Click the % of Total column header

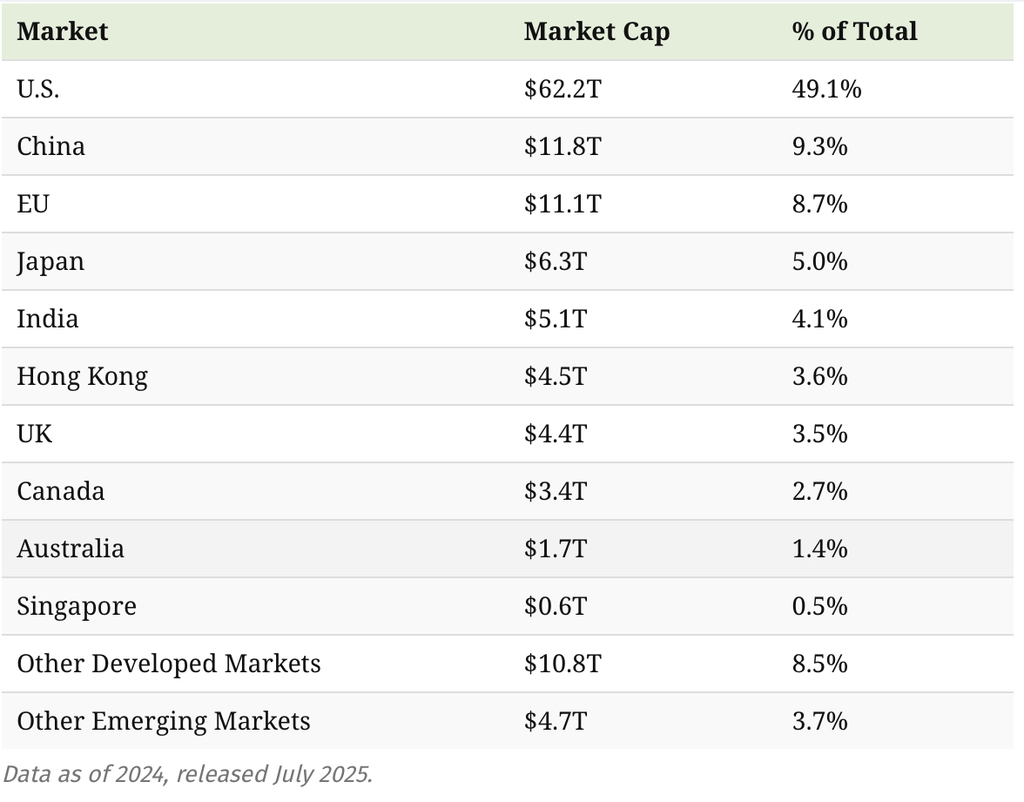[x=854, y=31]
